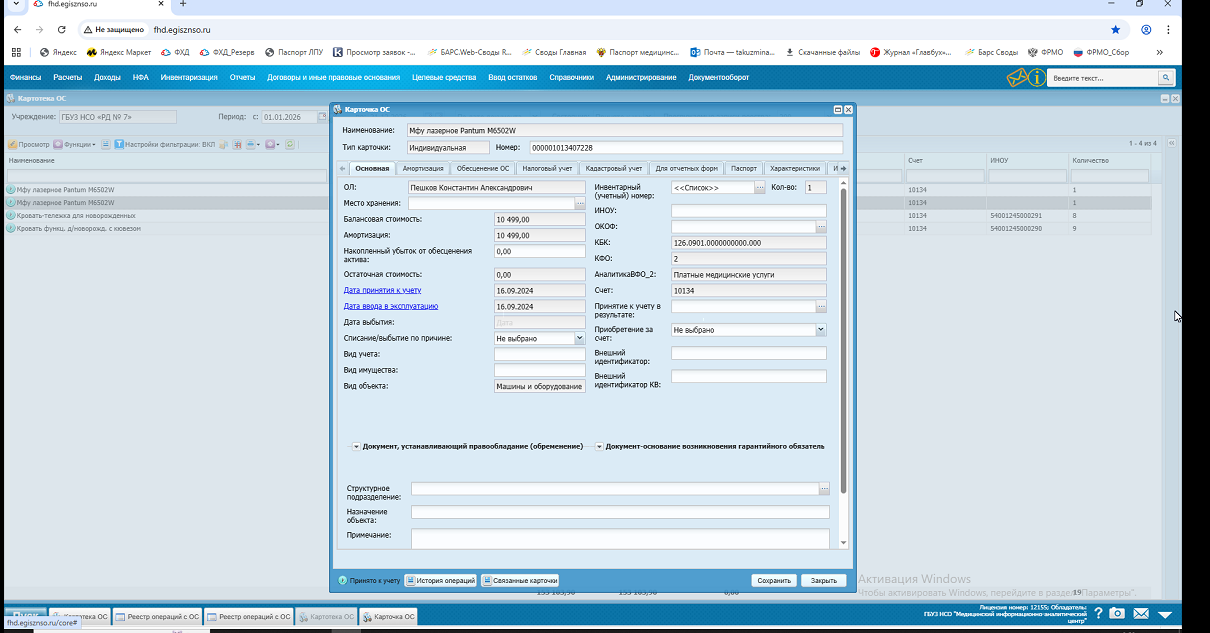The height and width of the screenshot is (633, 1210).
Task: Open the Приобретение за счет dropdown
Action: click(821, 329)
